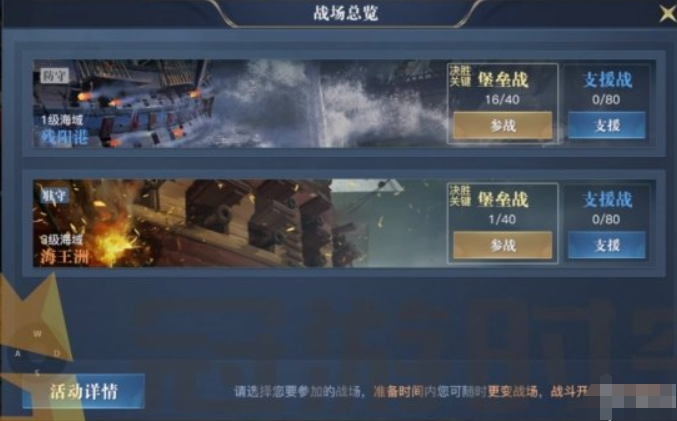This screenshot has width=677, height=421.
Task: Click 支援 for the 海王洲 battlefield
Action: click(607, 245)
